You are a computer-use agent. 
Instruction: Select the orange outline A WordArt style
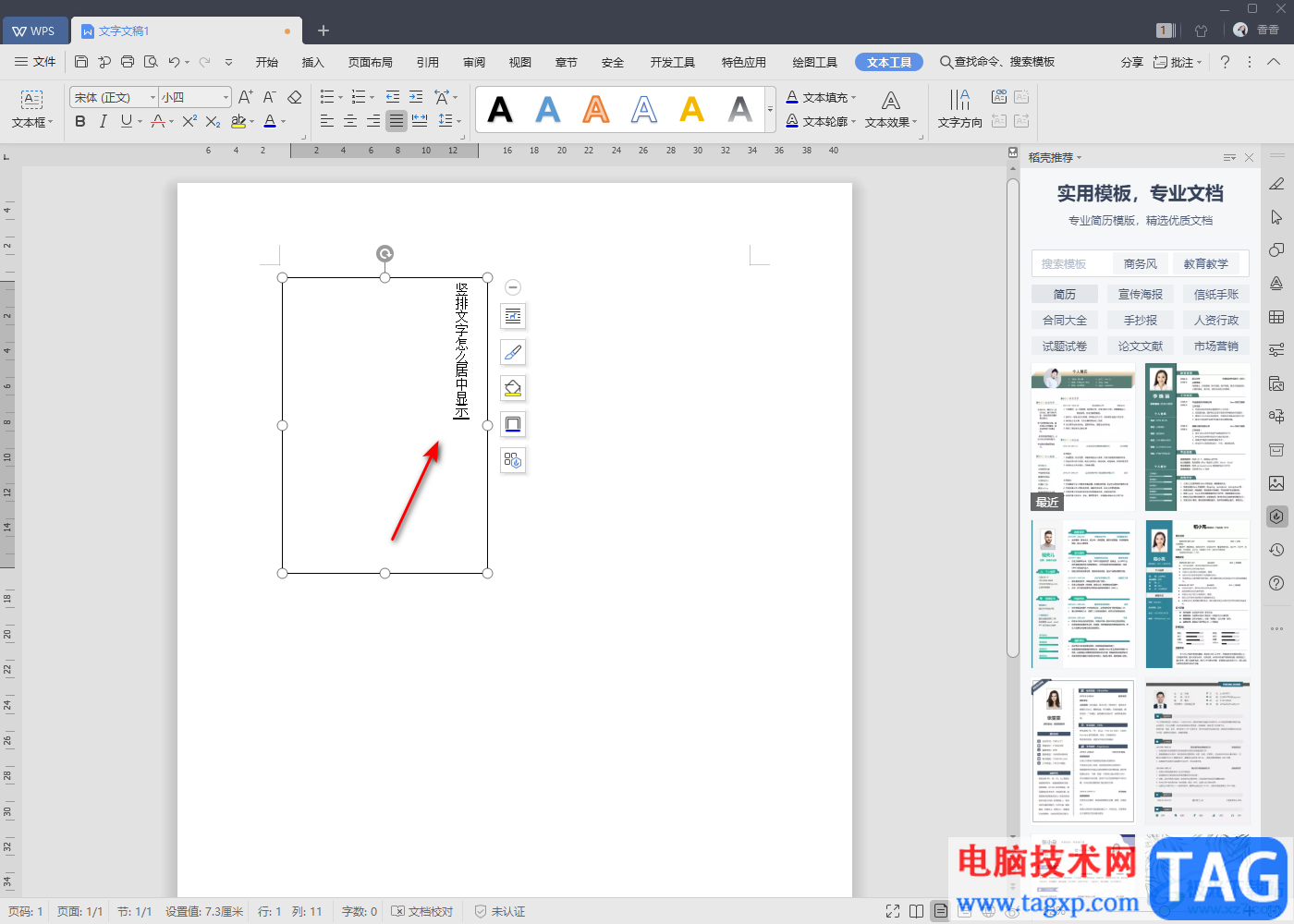pyautogui.click(x=596, y=109)
